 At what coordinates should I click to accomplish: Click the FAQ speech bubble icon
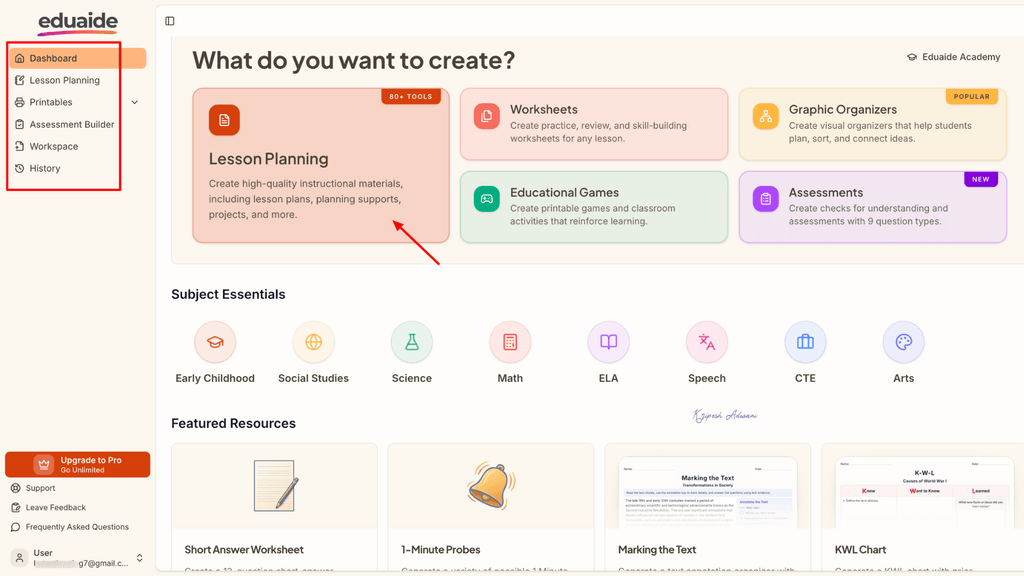click(x=16, y=527)
